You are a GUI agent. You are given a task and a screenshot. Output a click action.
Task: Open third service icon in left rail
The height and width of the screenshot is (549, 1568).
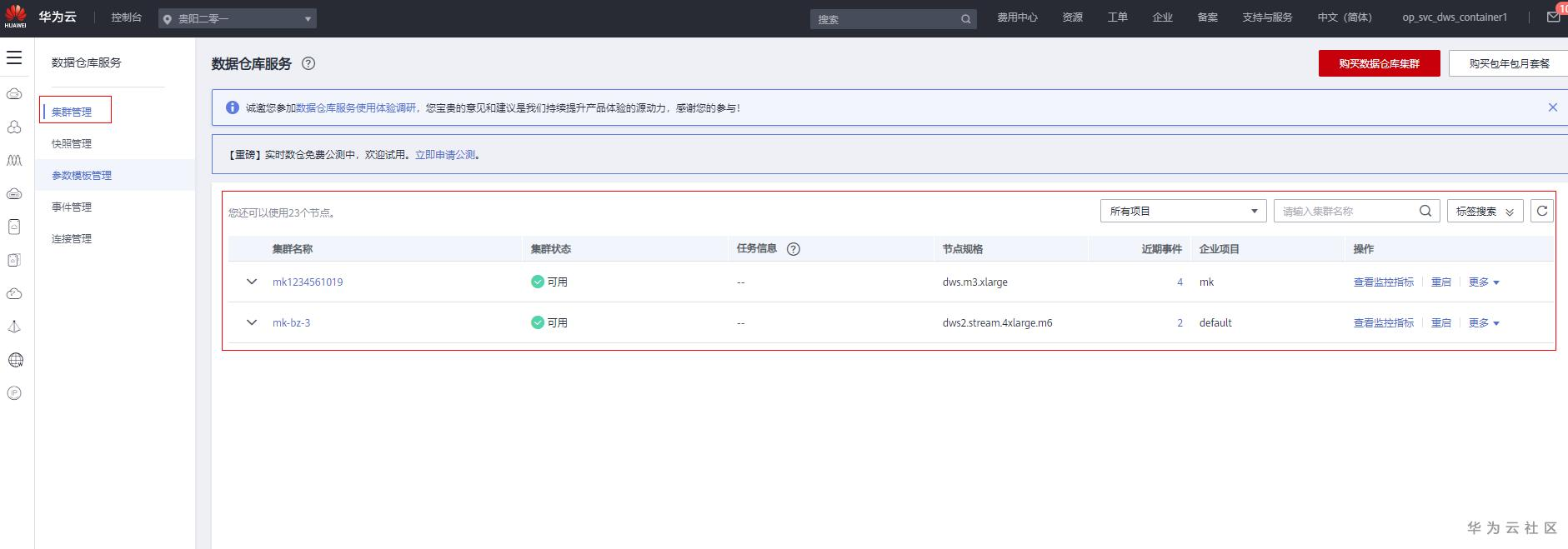[x=14, y=160]
